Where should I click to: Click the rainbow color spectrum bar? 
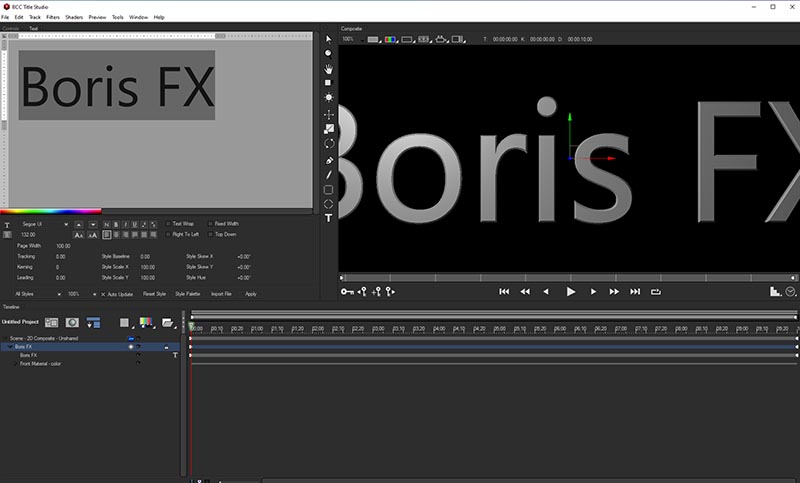point(51,211)
